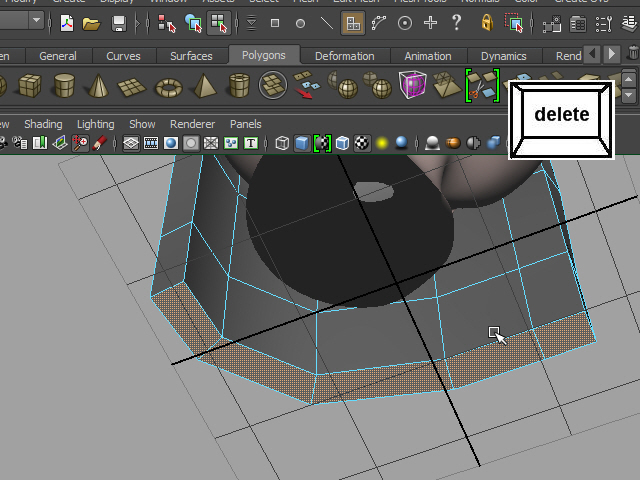Image resolution: width=640 pixels, height=480 pixels.
Task: Open a scene using the folder icon
Action: point(91,24)
